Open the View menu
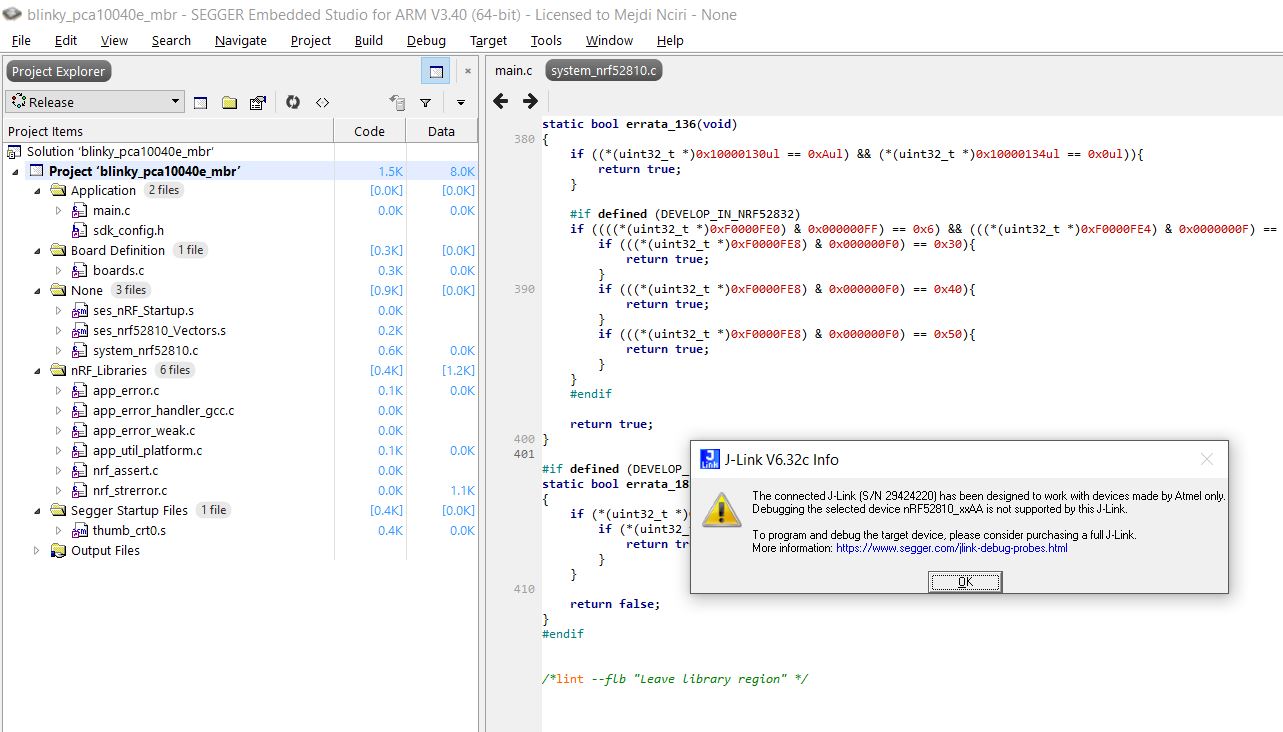1283x732 pixels. click(x=114, y=40)
